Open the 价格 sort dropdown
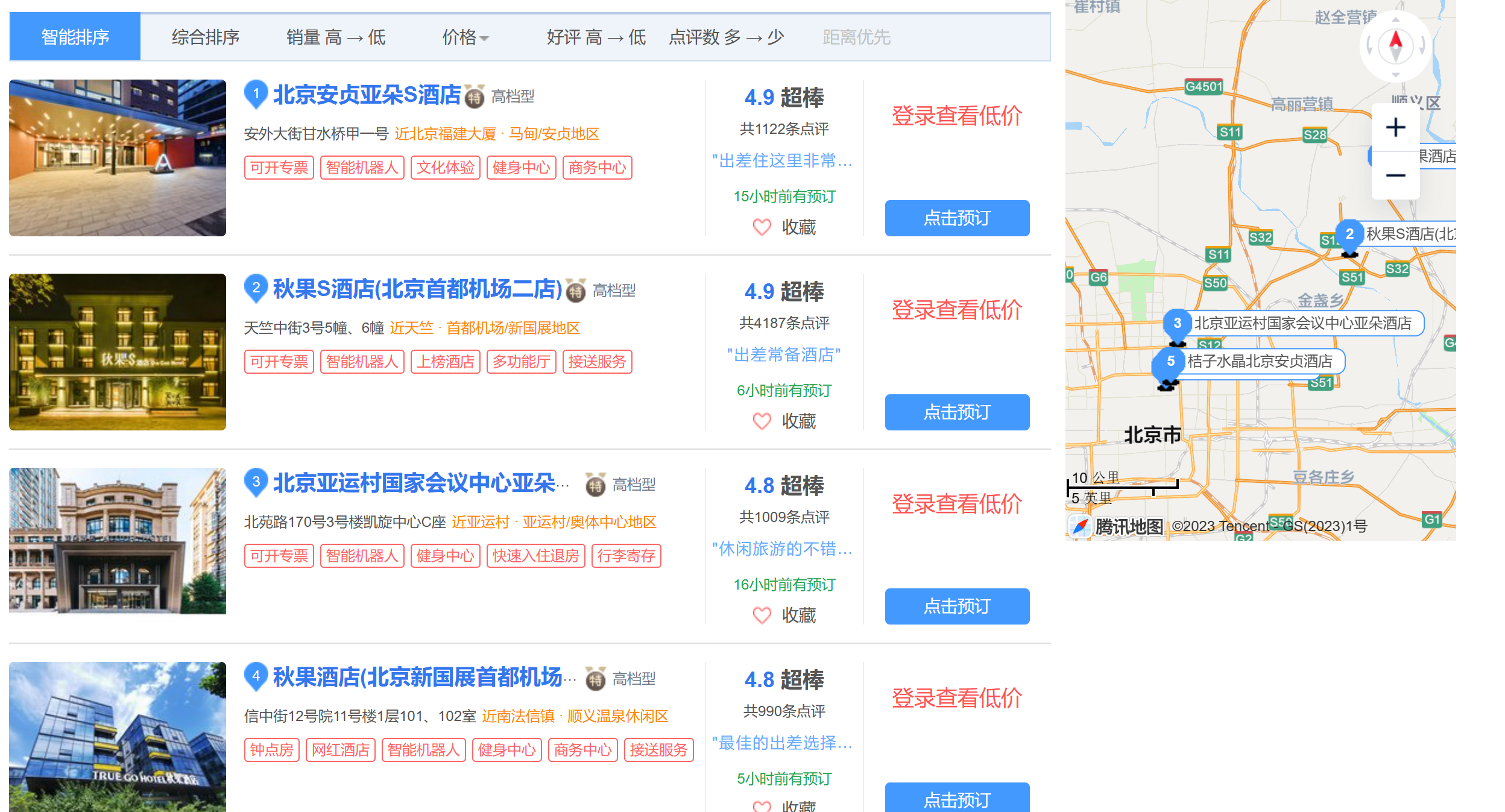 click(x=465, y=37)
